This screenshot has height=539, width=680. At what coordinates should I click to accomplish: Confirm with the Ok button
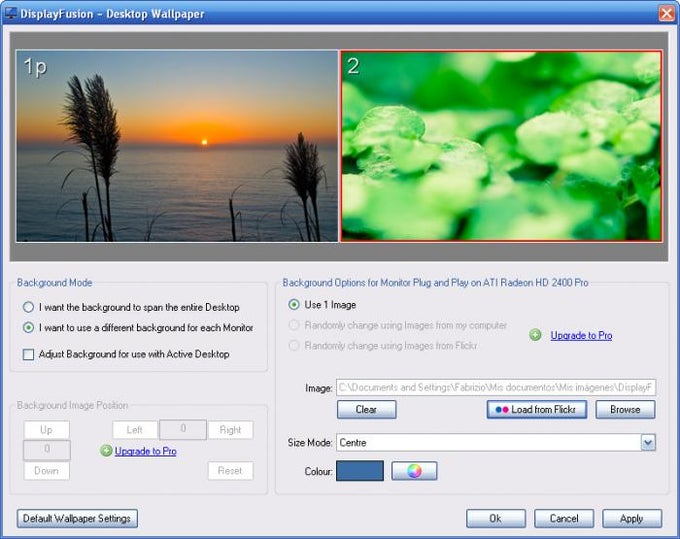tap(496, 519)
